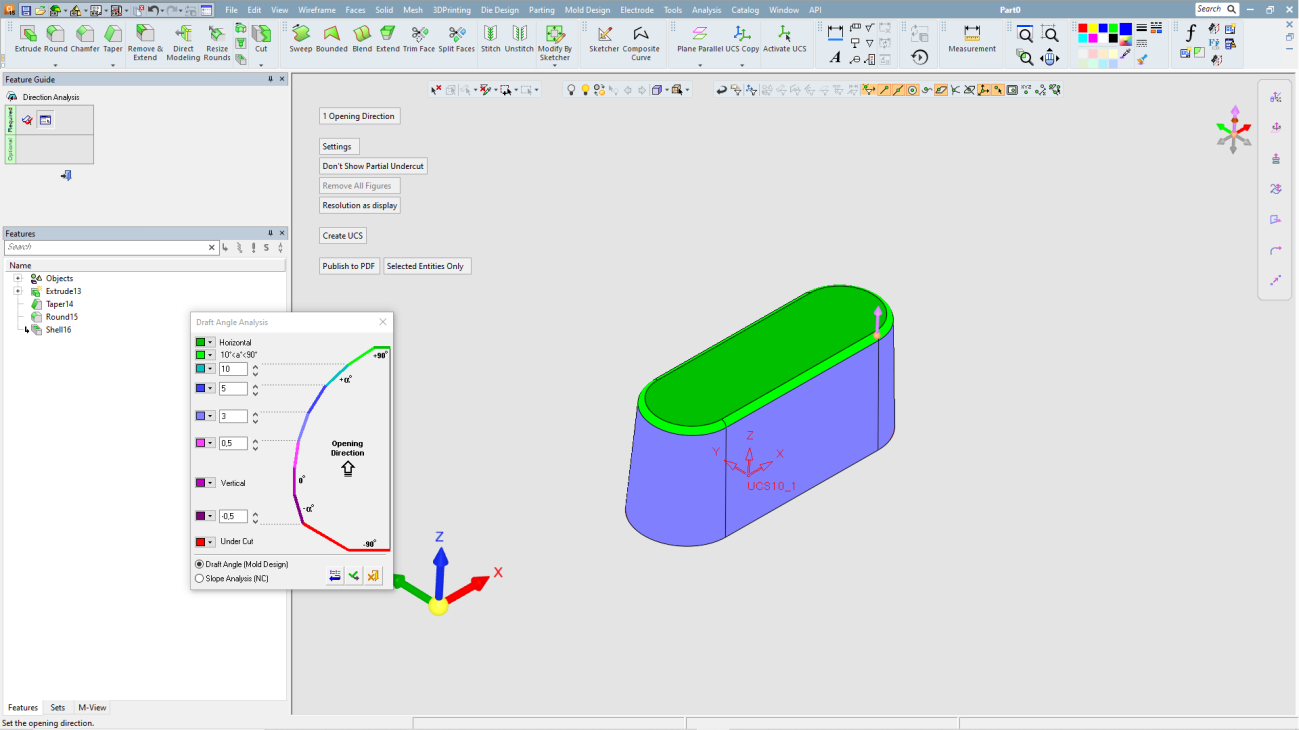
Task: Click the Publish to PDF button
Action: coord(348,266)
